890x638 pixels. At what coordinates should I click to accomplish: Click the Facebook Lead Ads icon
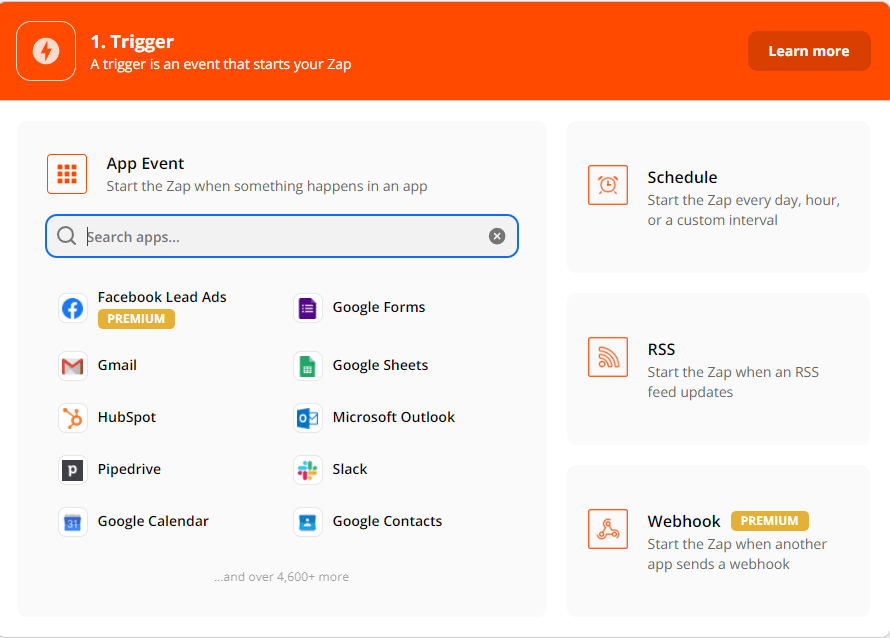[x=73, y=308]
